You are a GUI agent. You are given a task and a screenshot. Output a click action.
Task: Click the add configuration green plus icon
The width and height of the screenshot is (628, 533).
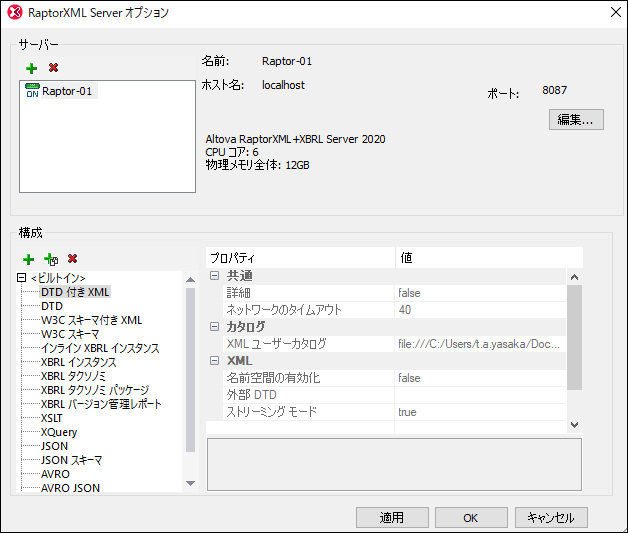[29, 259]
